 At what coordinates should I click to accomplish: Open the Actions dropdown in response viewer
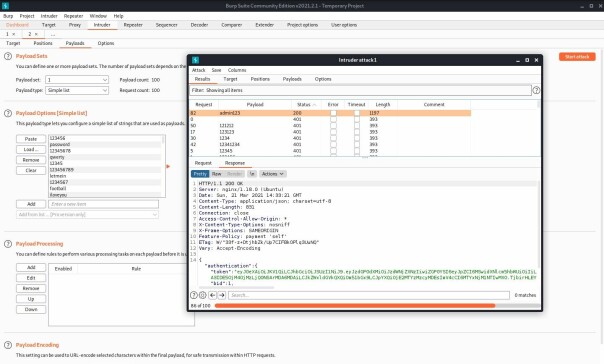(x=273, y=174)
